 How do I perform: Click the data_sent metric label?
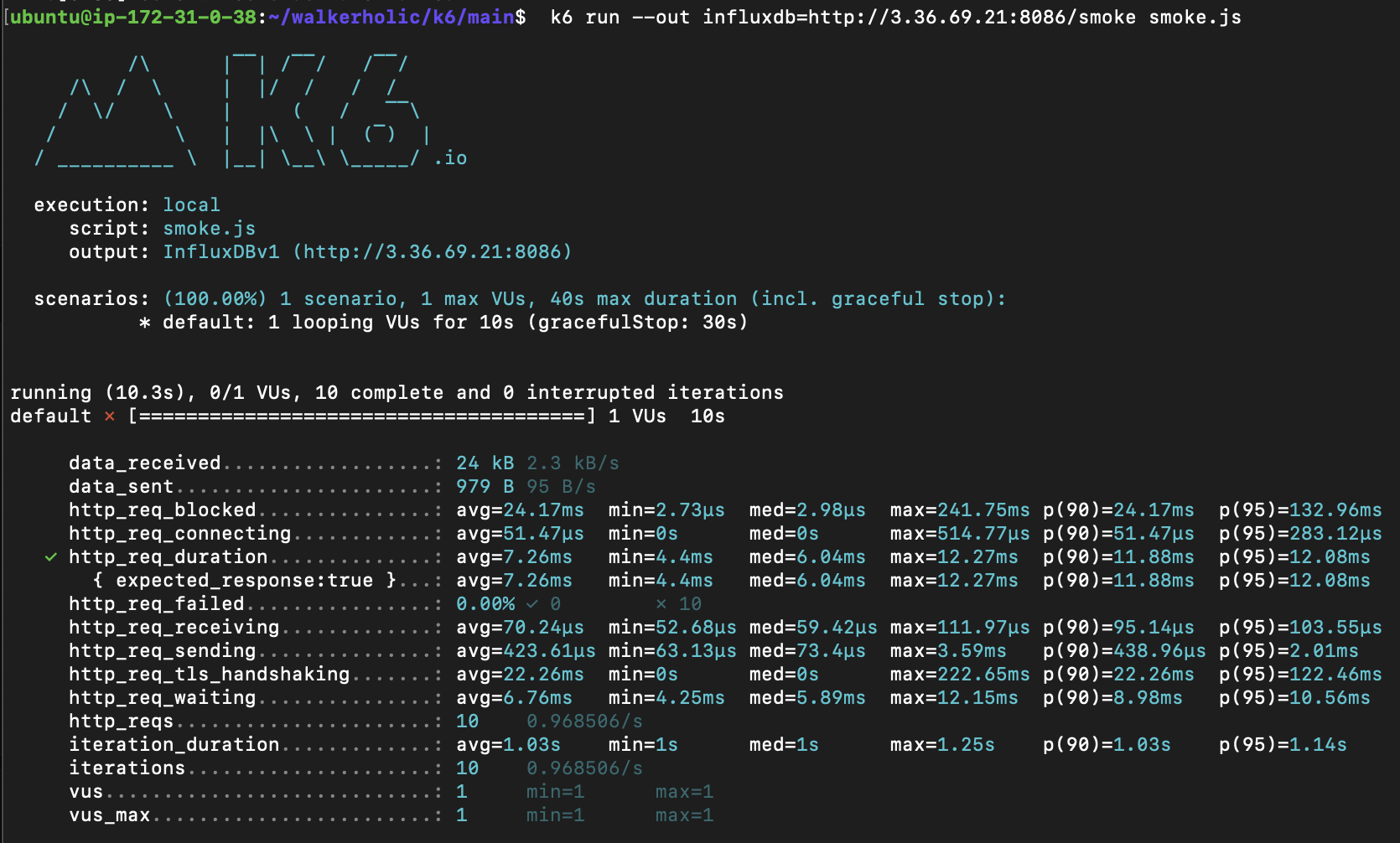pyautogui.click(x=122, y=487)
